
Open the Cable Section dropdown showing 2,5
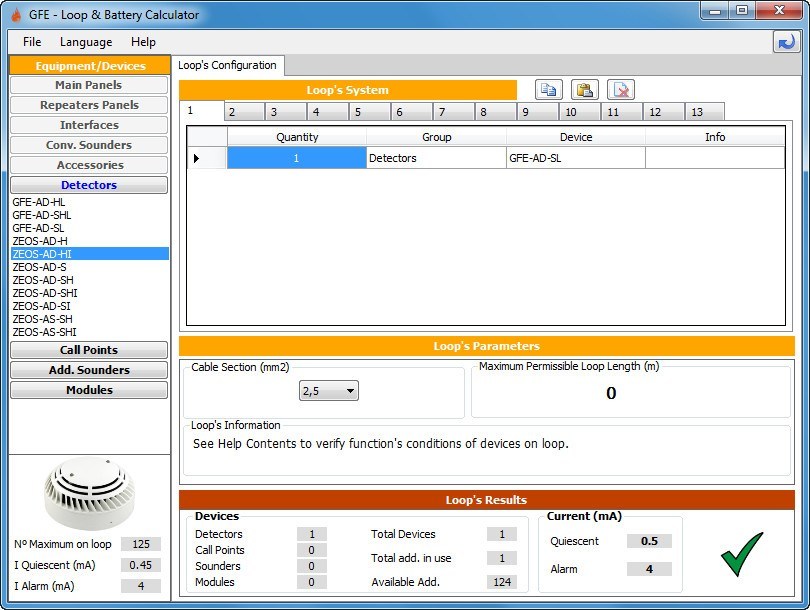click(x=328, y=390)
